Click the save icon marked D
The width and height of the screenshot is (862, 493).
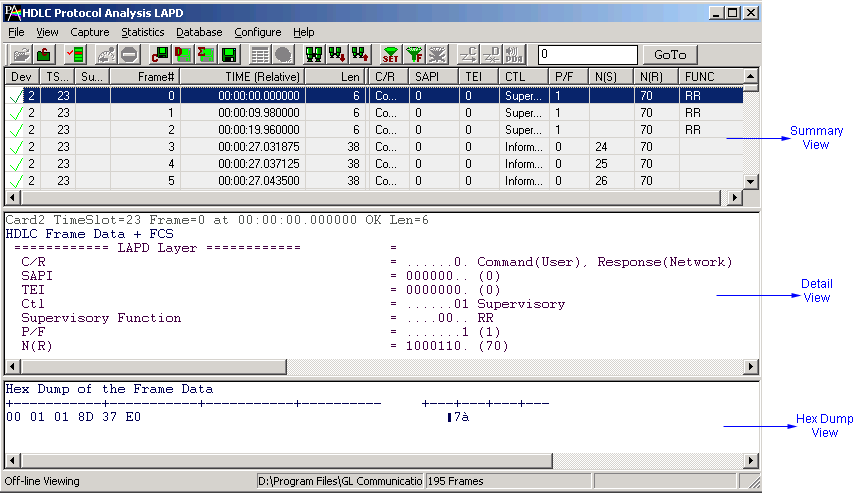pos(183,55)
